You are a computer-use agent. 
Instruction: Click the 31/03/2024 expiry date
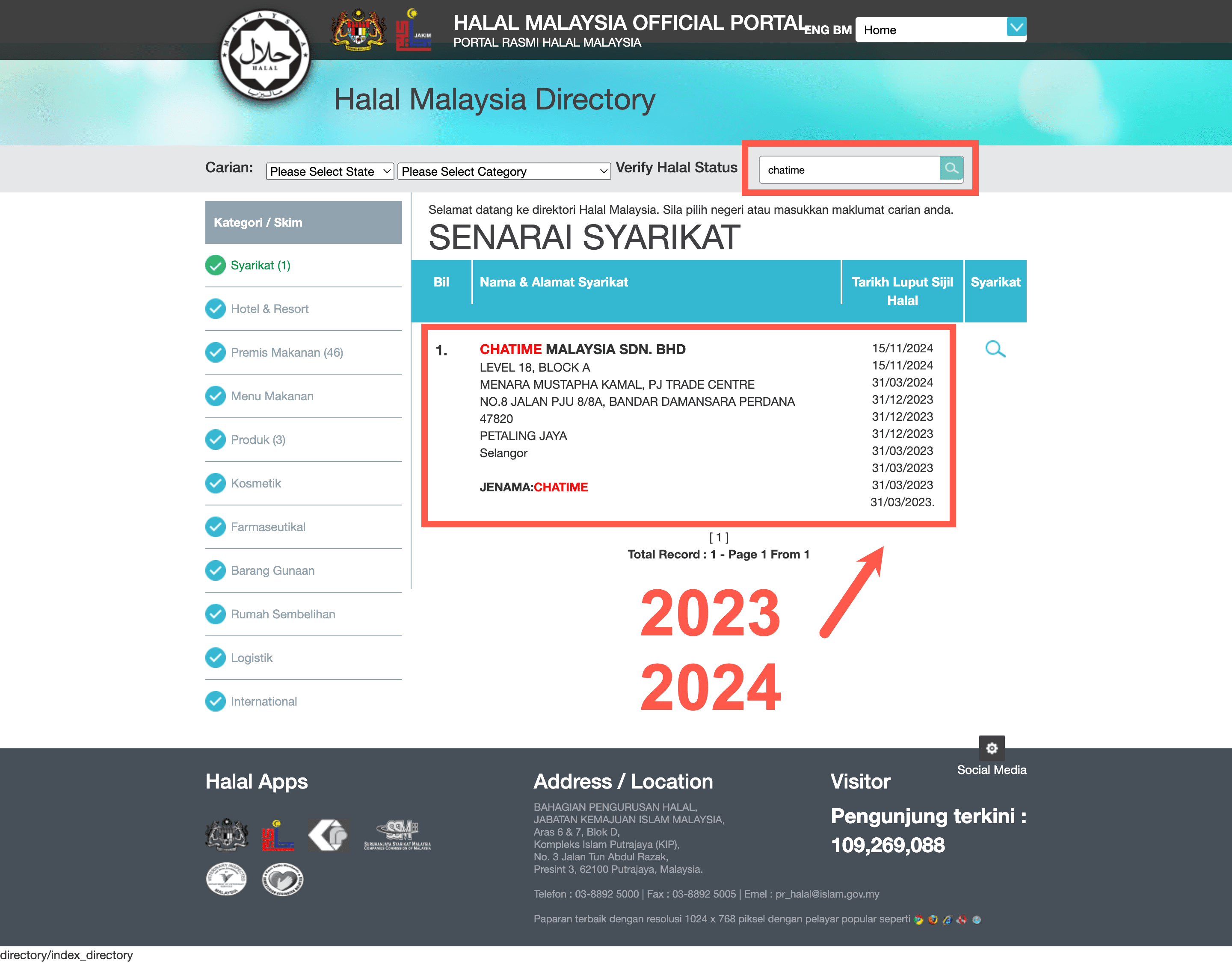(x=902, y=382)
